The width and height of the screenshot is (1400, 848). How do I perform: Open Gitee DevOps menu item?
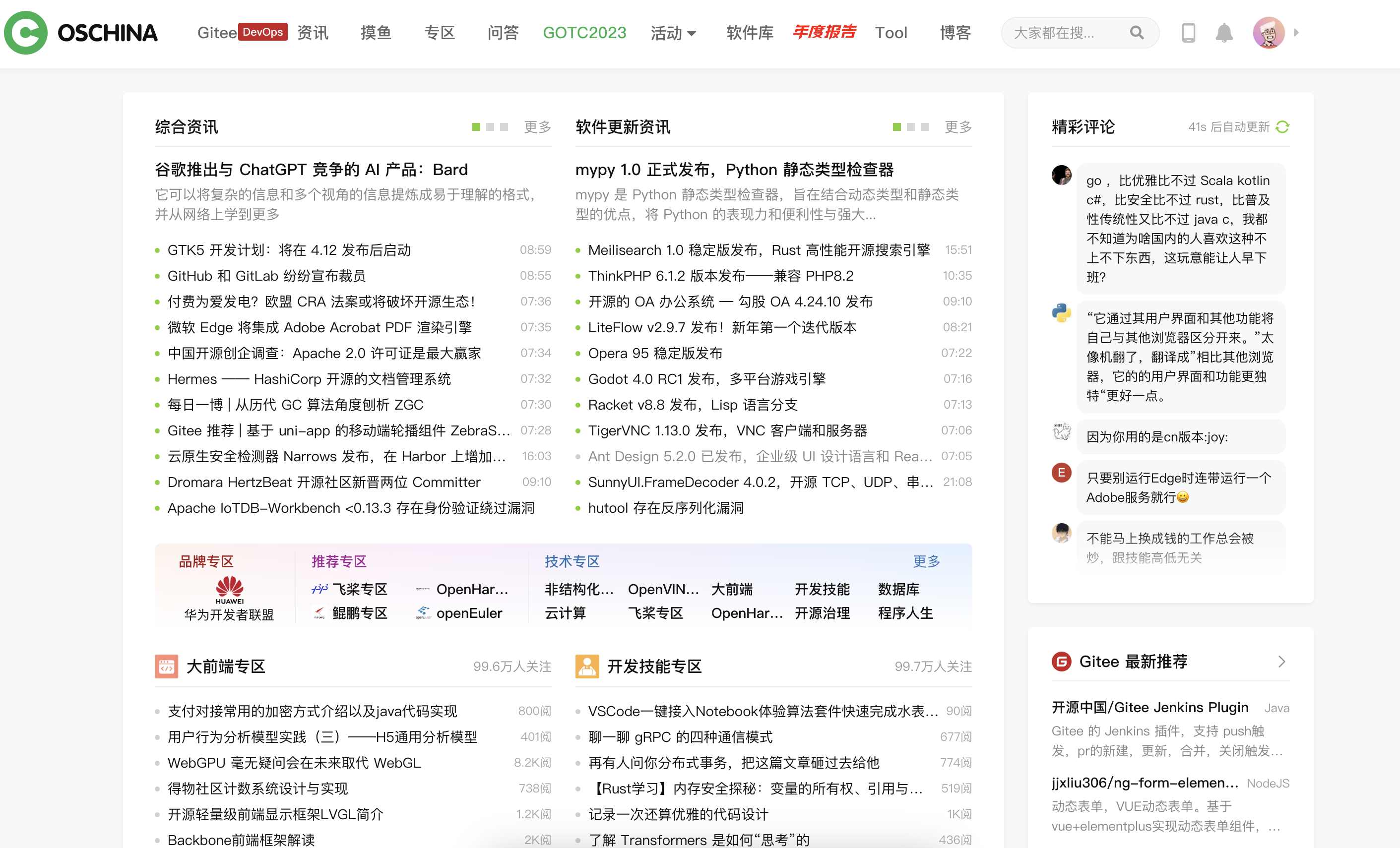click(242, 32)
